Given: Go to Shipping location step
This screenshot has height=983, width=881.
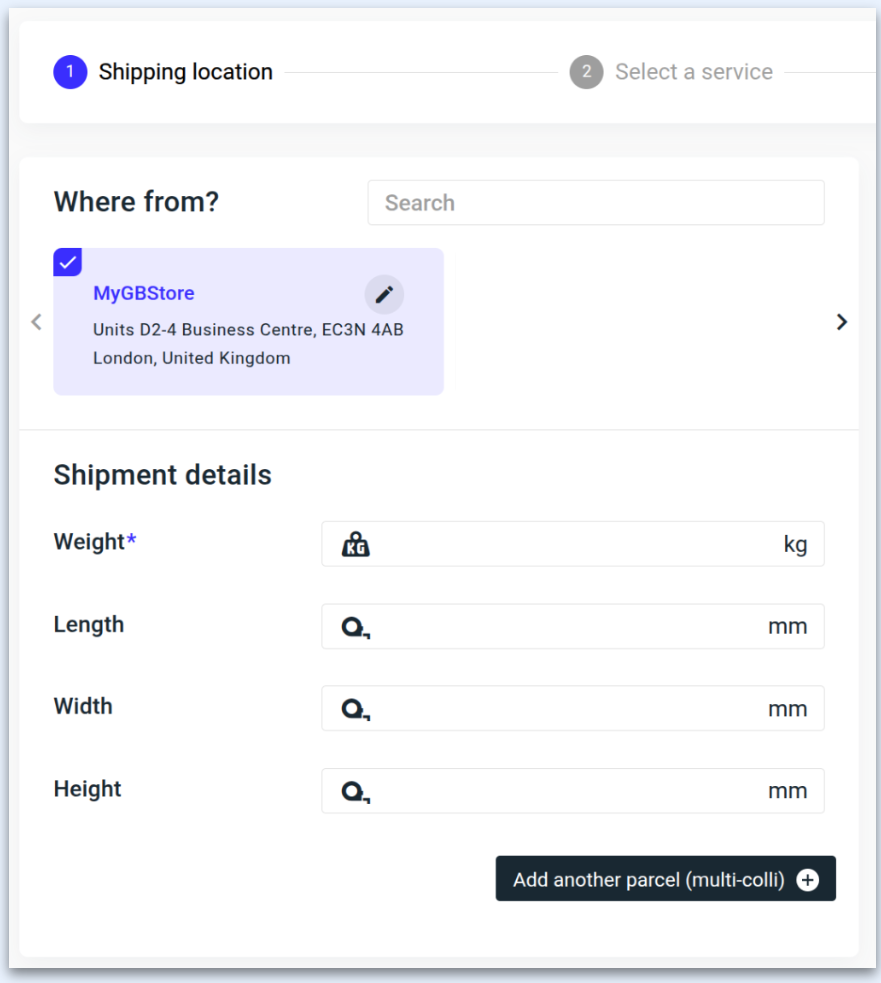Looking at the screenshot, I should click(185, 72).
